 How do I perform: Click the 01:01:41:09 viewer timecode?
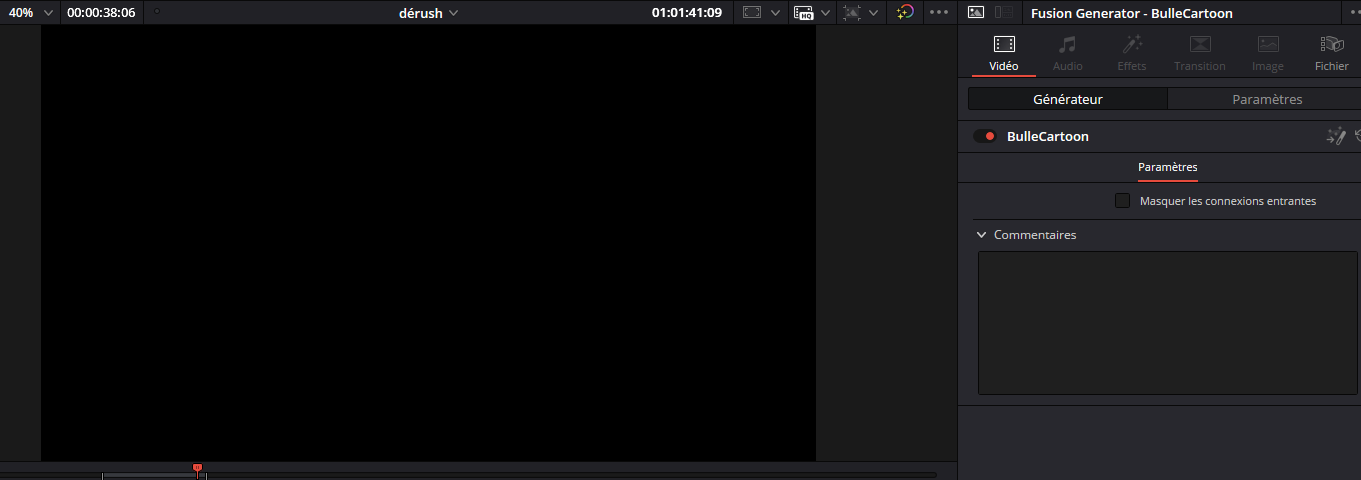pos(687,13)
